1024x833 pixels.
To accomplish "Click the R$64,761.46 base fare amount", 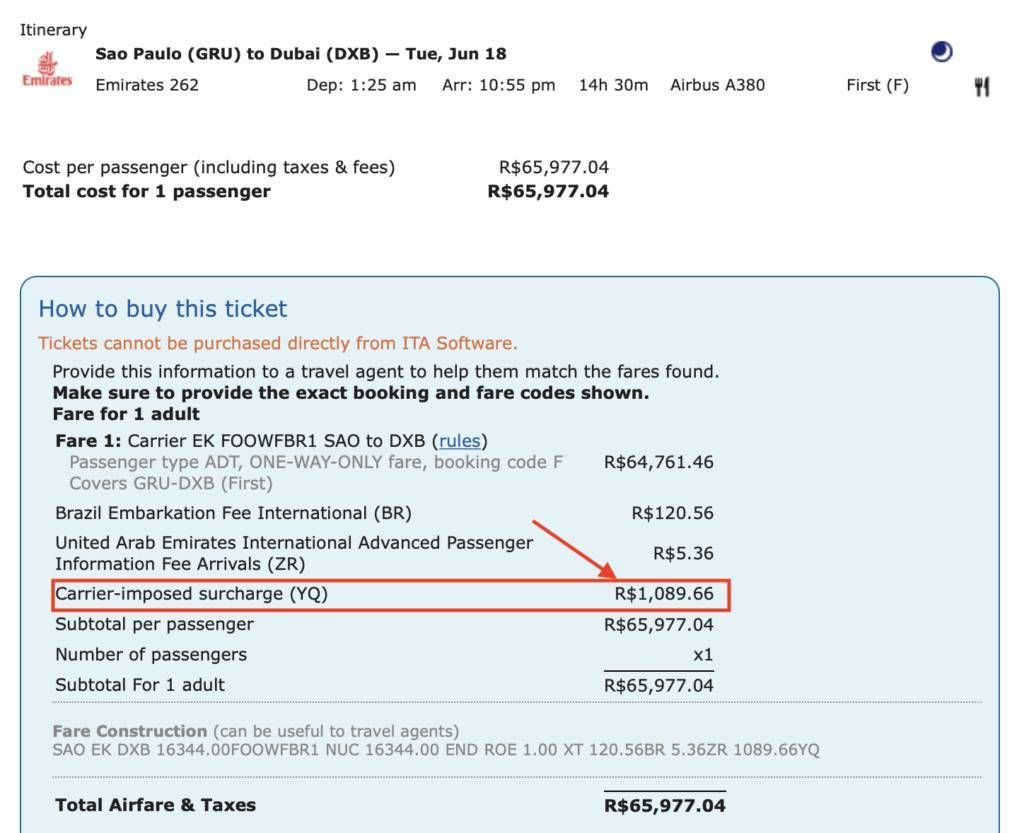I will pos(659,462).
